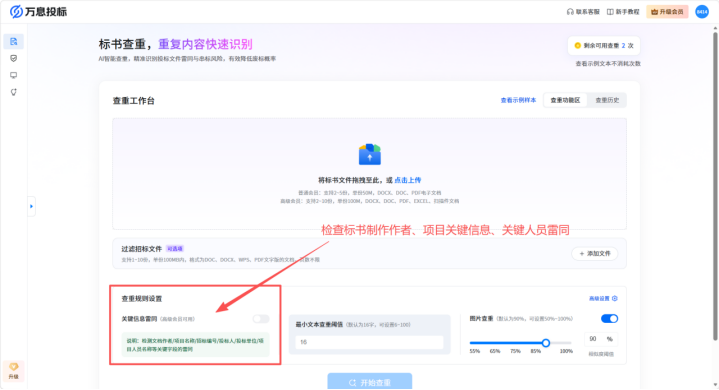This screenshot has width=719, height=390.
Task: Click the page vertical scrollbar
Action: pos(715,186)
